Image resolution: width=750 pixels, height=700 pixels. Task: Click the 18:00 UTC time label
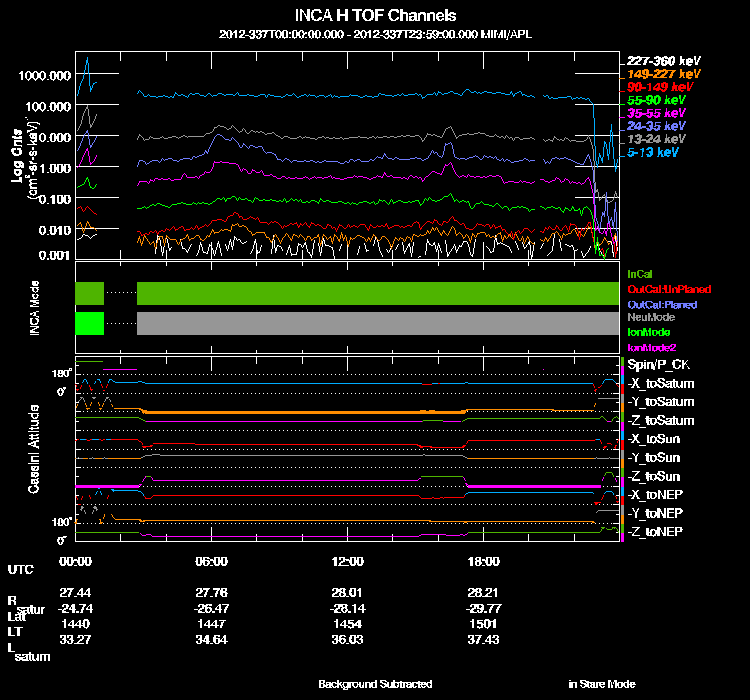pos(483,561)
